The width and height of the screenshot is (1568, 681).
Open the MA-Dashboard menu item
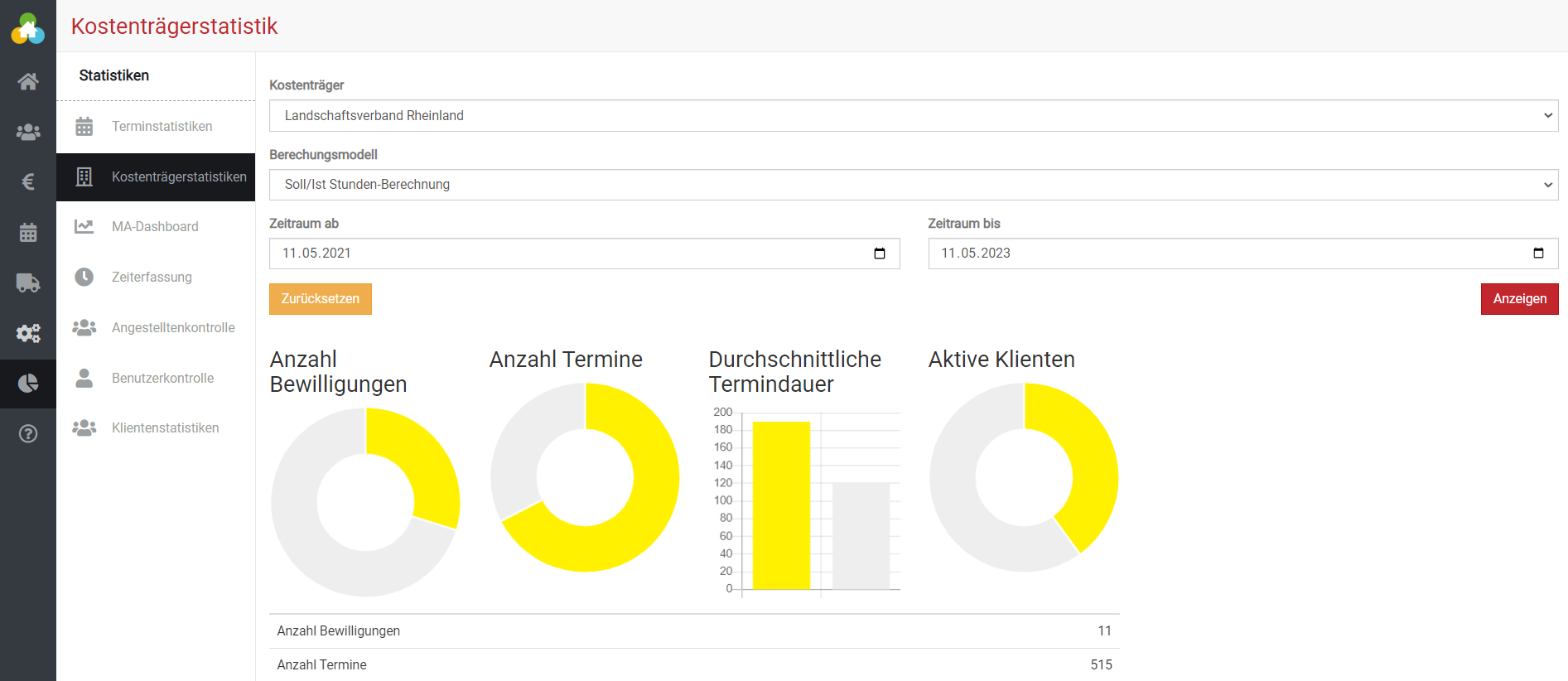(155, 227)
